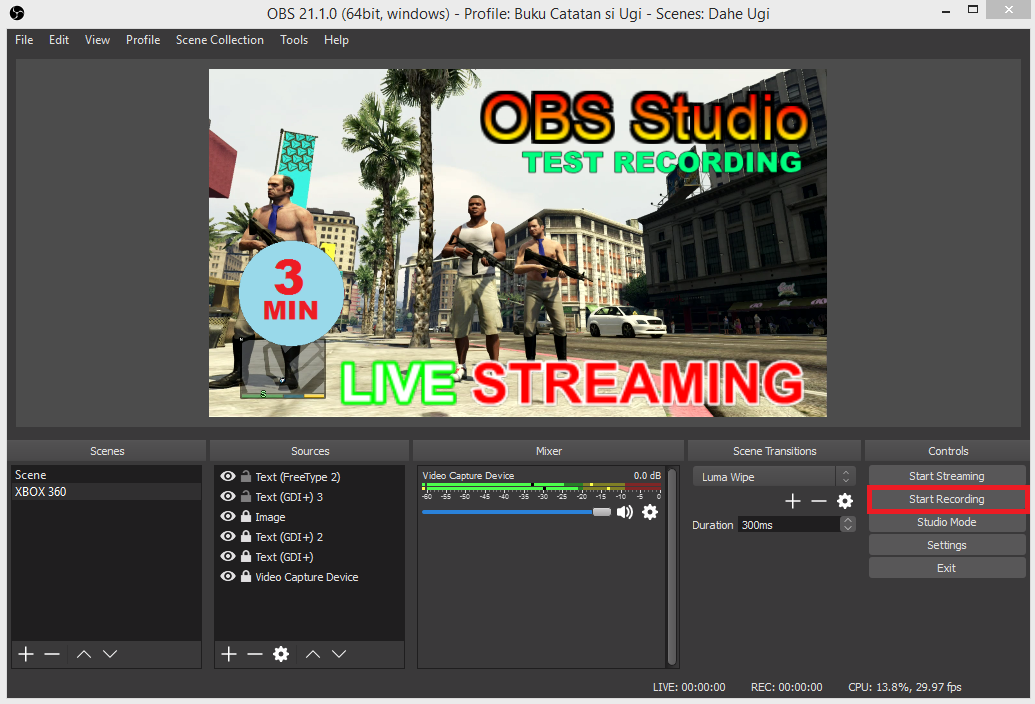Open transition properties gear icon
This screenshot has height=704, width=1035.
tap(845, 501)
